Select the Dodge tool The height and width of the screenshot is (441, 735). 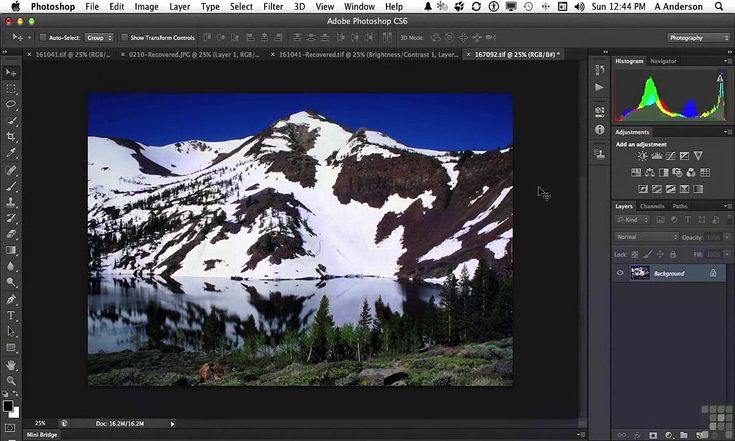coord(10,282)
